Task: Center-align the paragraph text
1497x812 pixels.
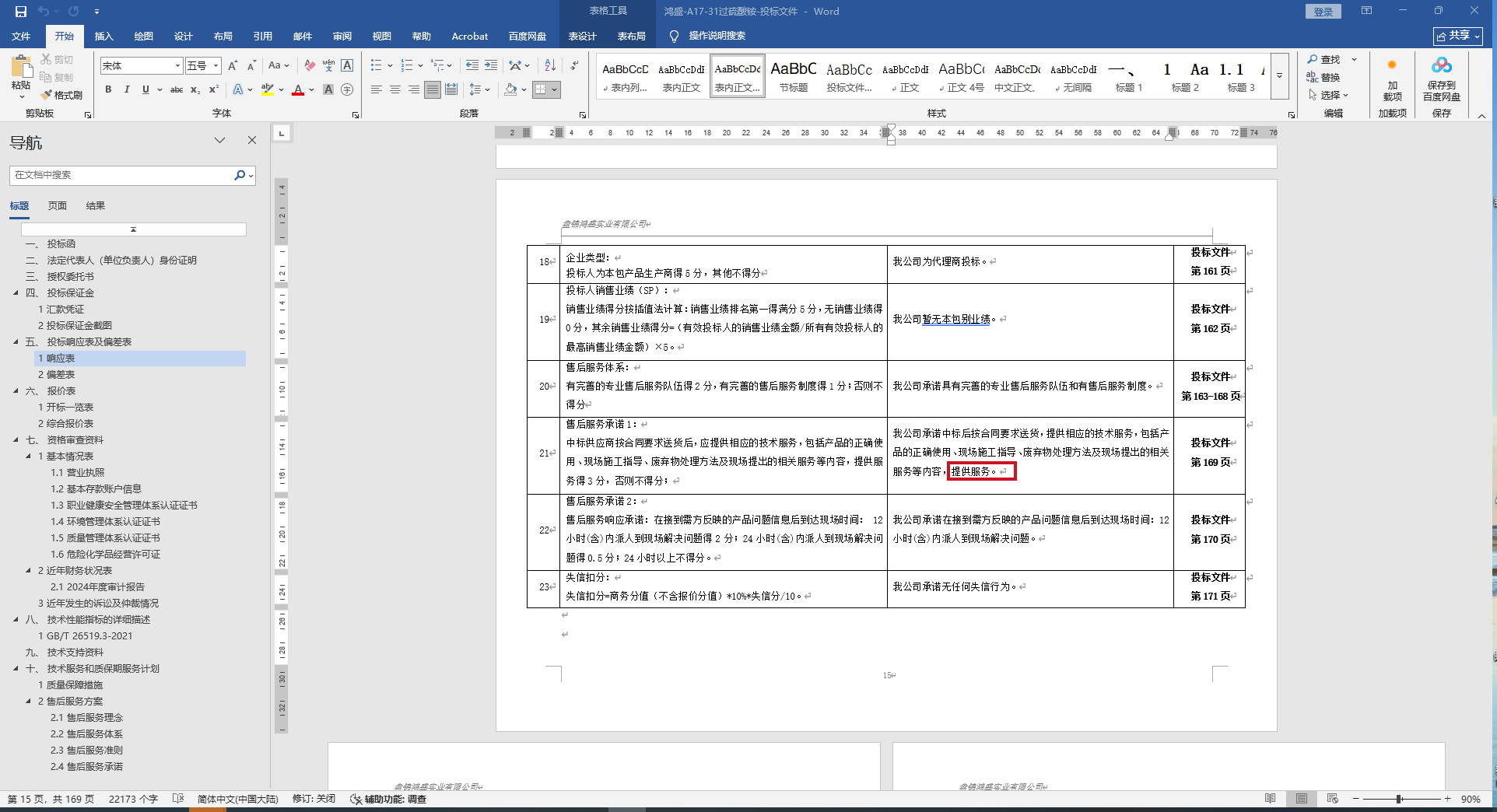Action: [x=395, y=90]
